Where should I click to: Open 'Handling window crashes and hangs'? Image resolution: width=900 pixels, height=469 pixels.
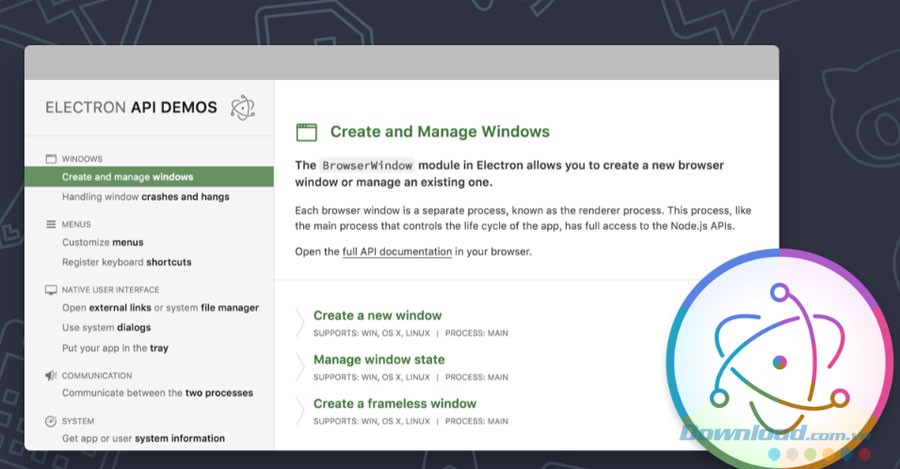pyautogui.click(x=145, y=197)
